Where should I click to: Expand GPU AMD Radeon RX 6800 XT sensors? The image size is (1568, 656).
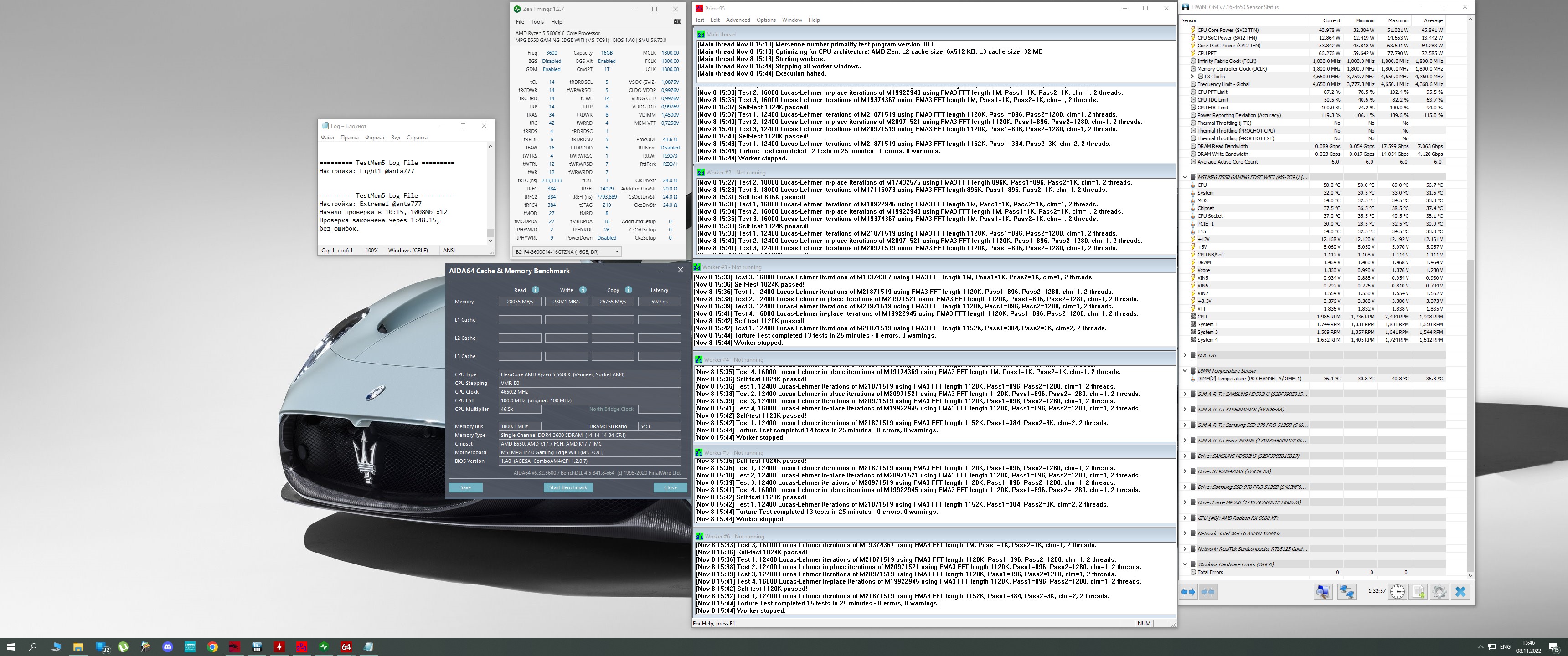click(1185, 518)
